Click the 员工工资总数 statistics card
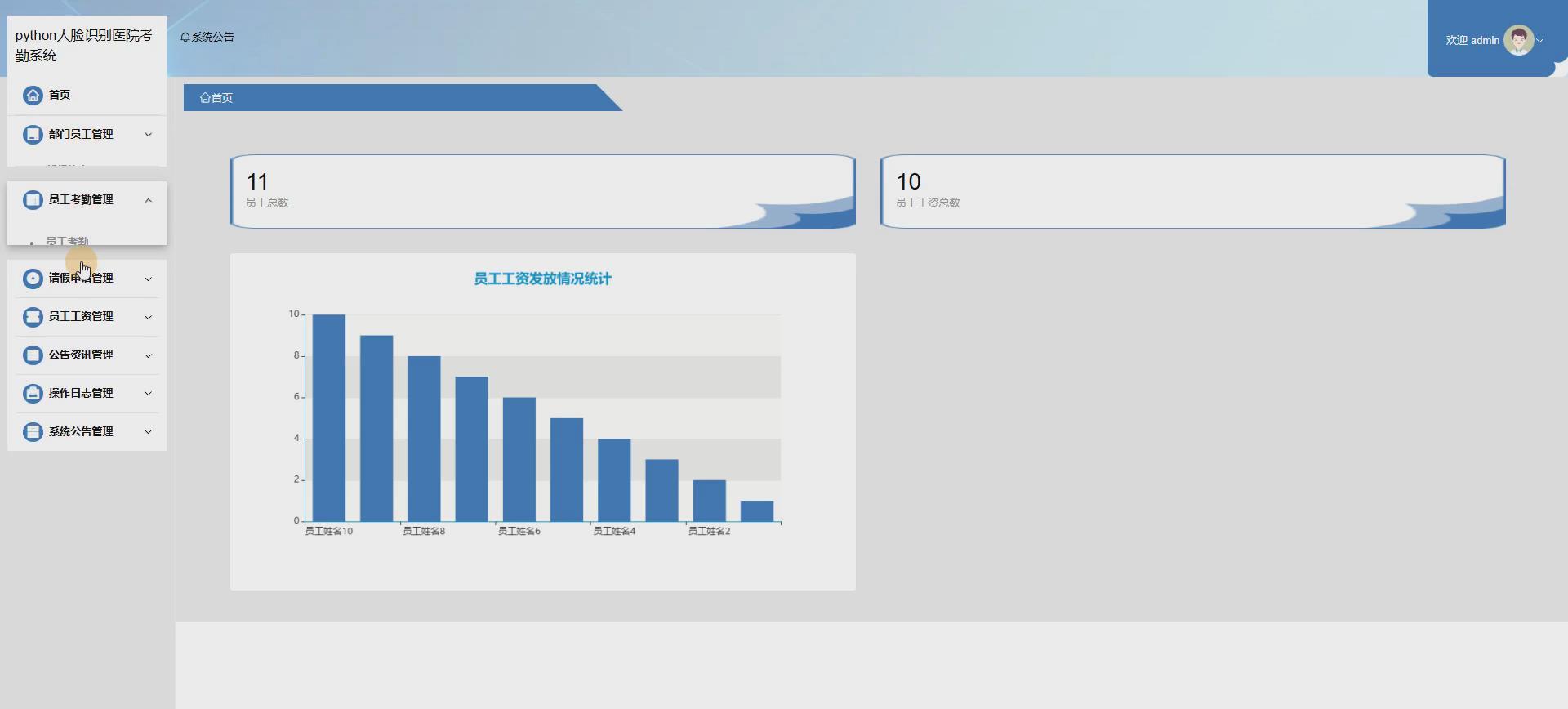This screenshot has height=709, width=1568. [1193, 191]
